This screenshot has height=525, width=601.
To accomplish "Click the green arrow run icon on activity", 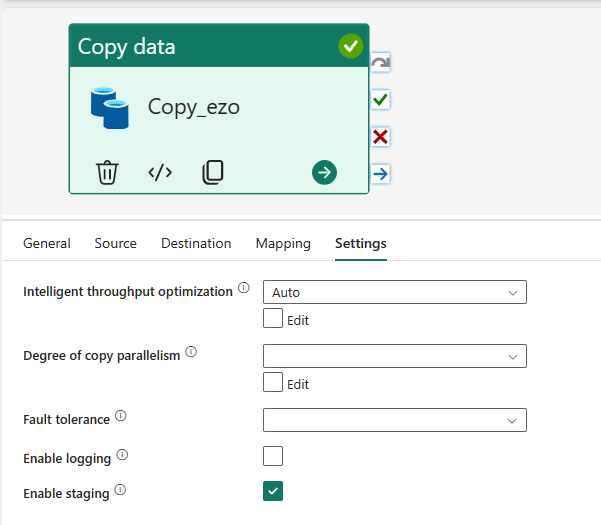I will (324, 172).
